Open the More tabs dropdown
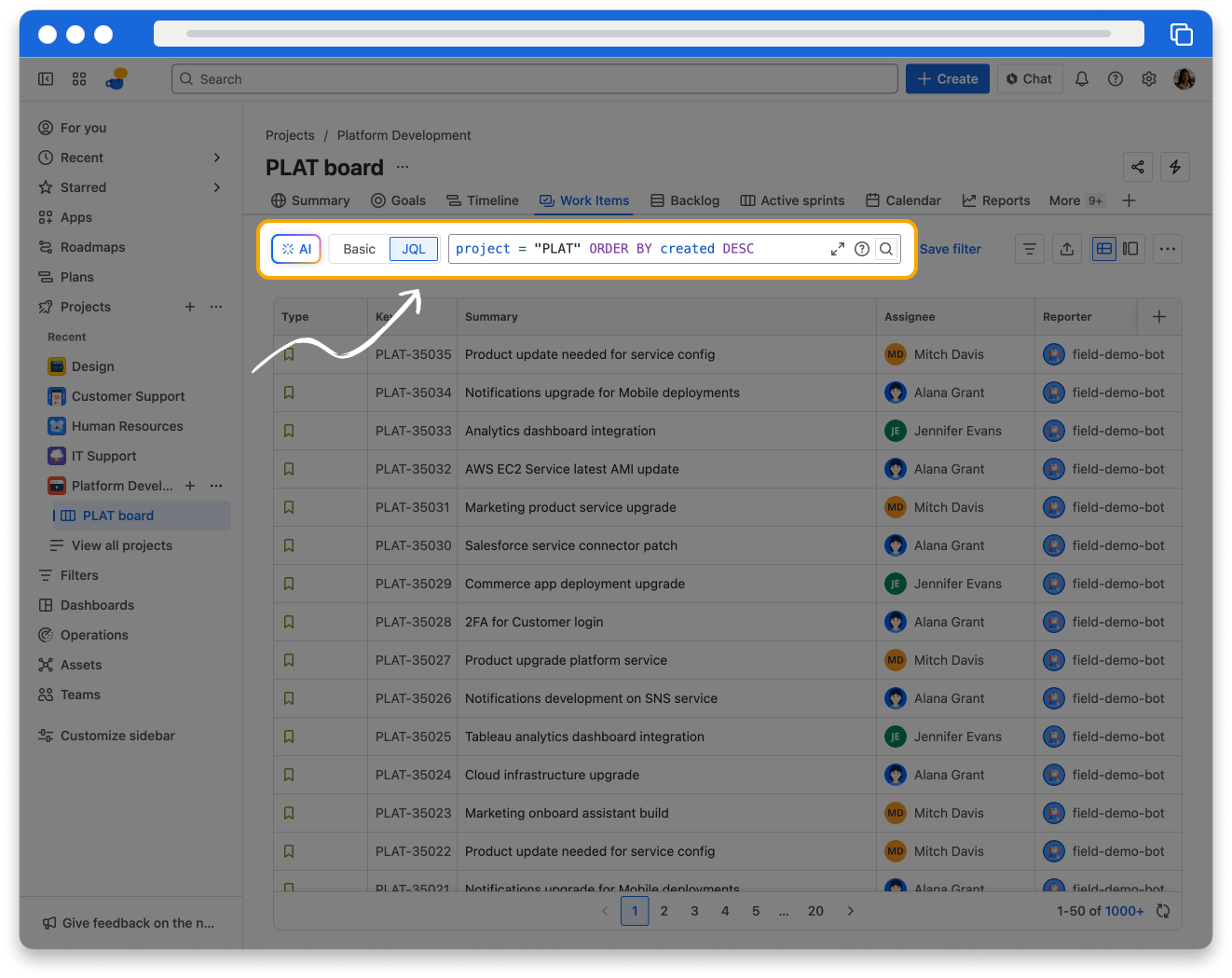This screenshot has height=978, width=1232. (x=1076, y=200)
